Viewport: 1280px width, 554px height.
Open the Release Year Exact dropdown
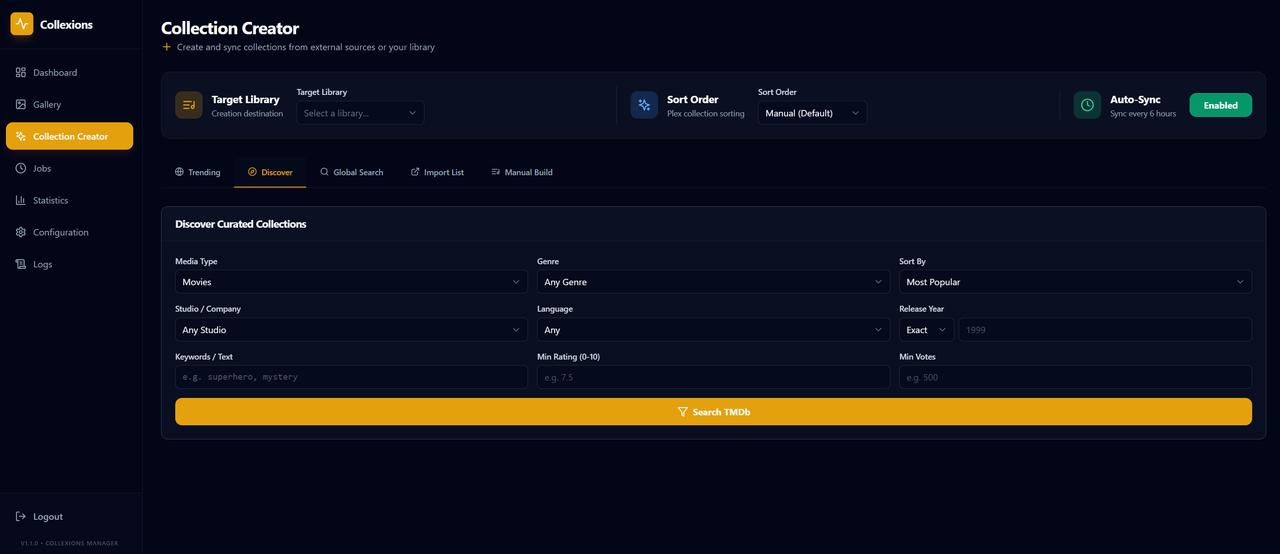click(x=927, y=330)
